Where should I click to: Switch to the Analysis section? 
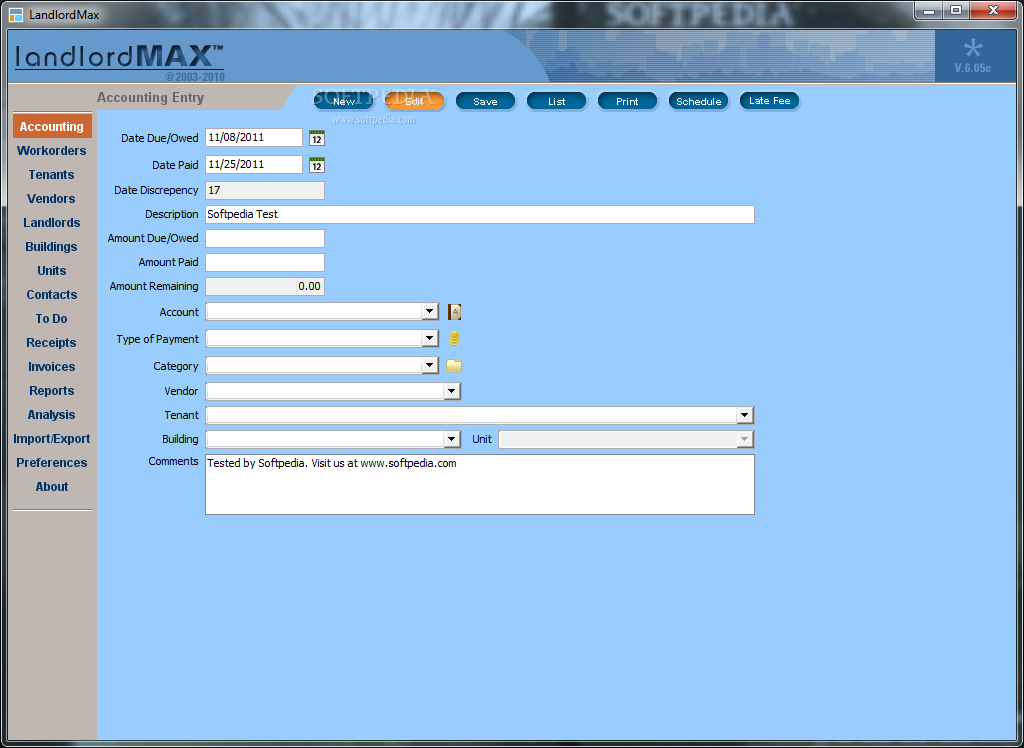click(x=52, y=415)
